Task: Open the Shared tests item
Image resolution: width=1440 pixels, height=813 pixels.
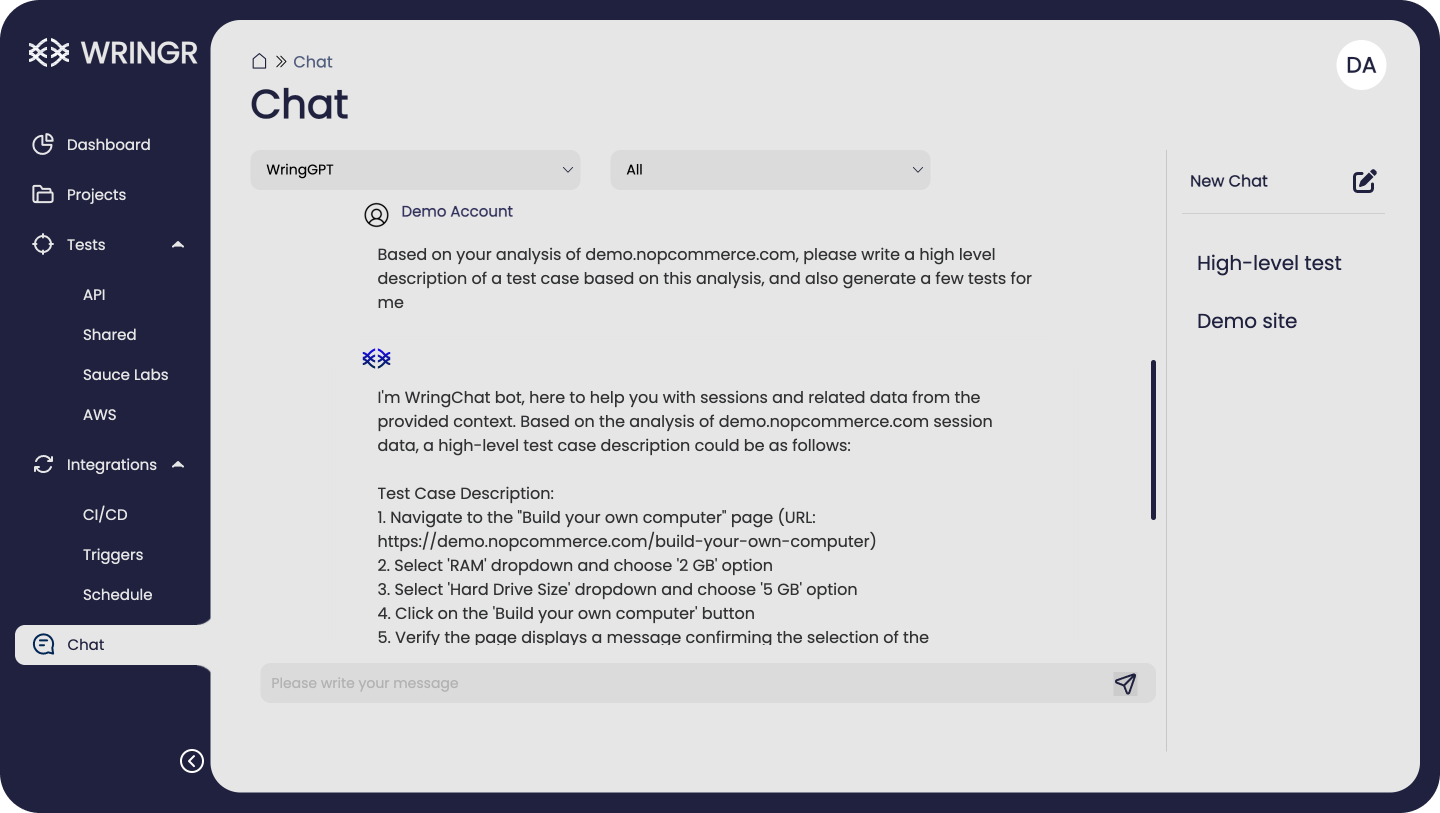Action: [110, 335]
